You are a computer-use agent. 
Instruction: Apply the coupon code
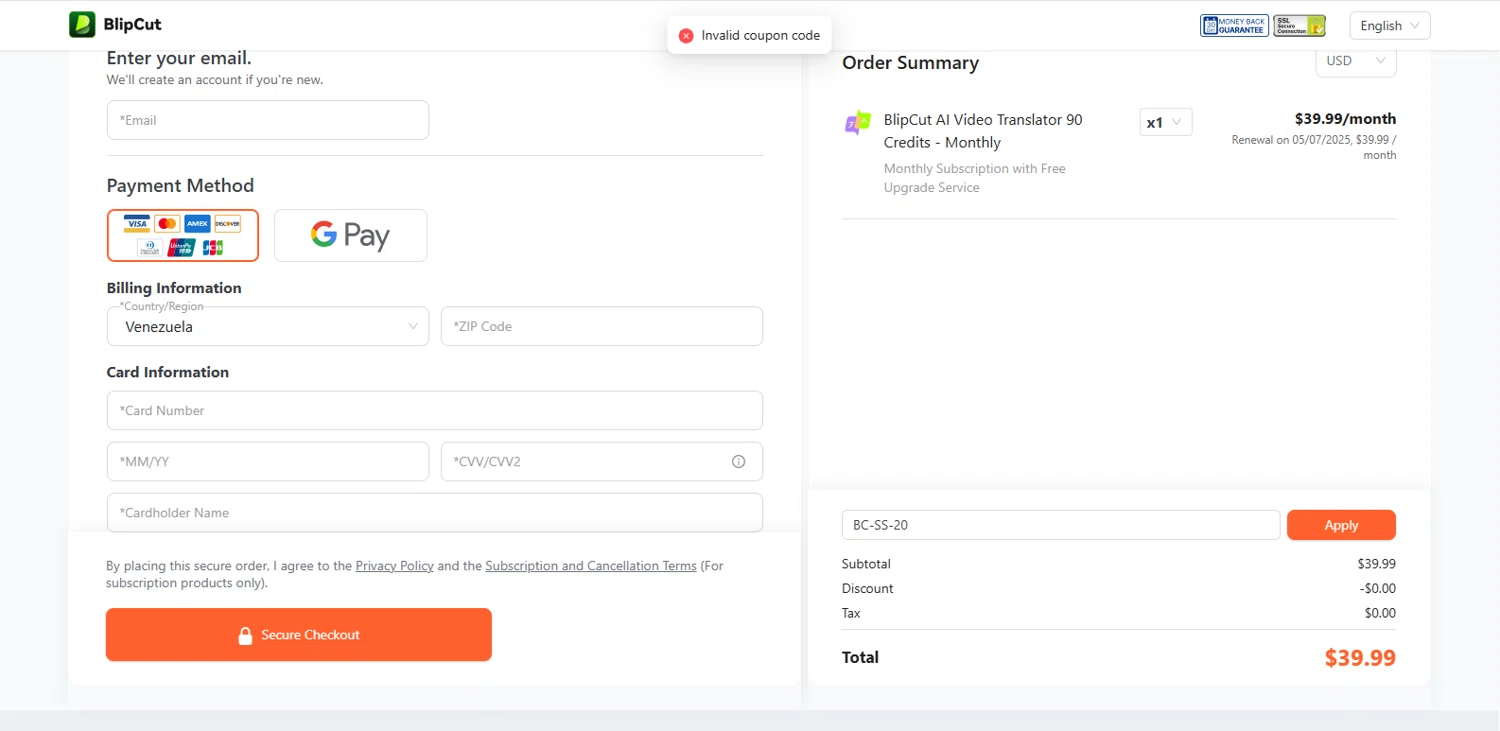click(1341, 525)
